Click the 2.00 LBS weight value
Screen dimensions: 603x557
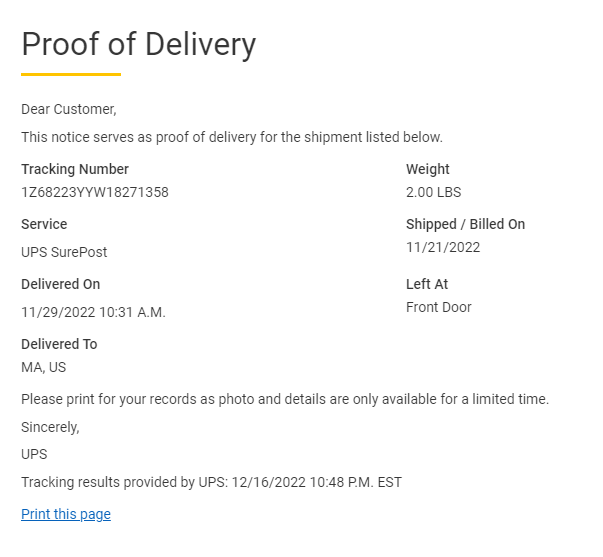(x=433, y=192)
